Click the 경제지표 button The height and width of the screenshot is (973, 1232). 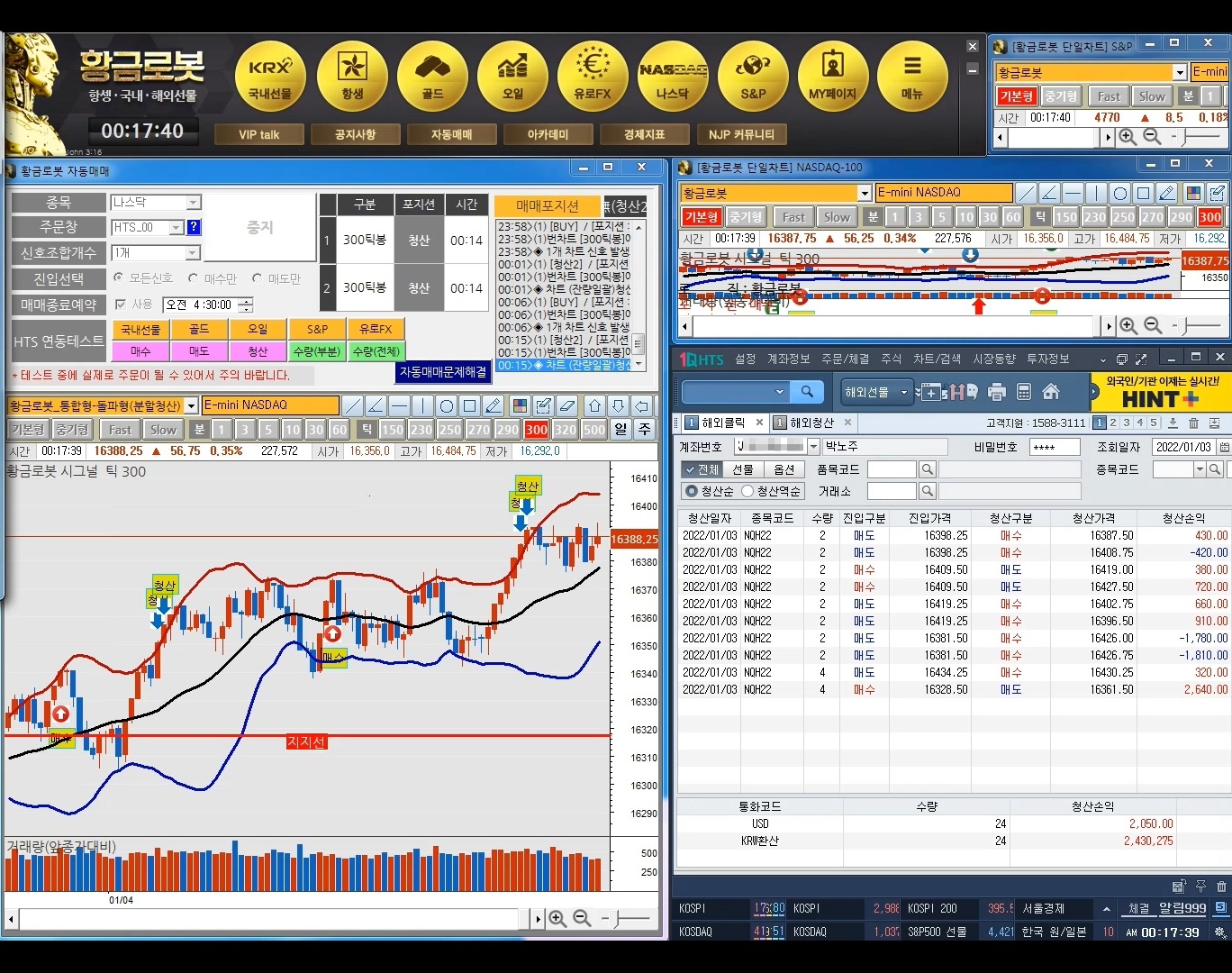click(644, 134)
